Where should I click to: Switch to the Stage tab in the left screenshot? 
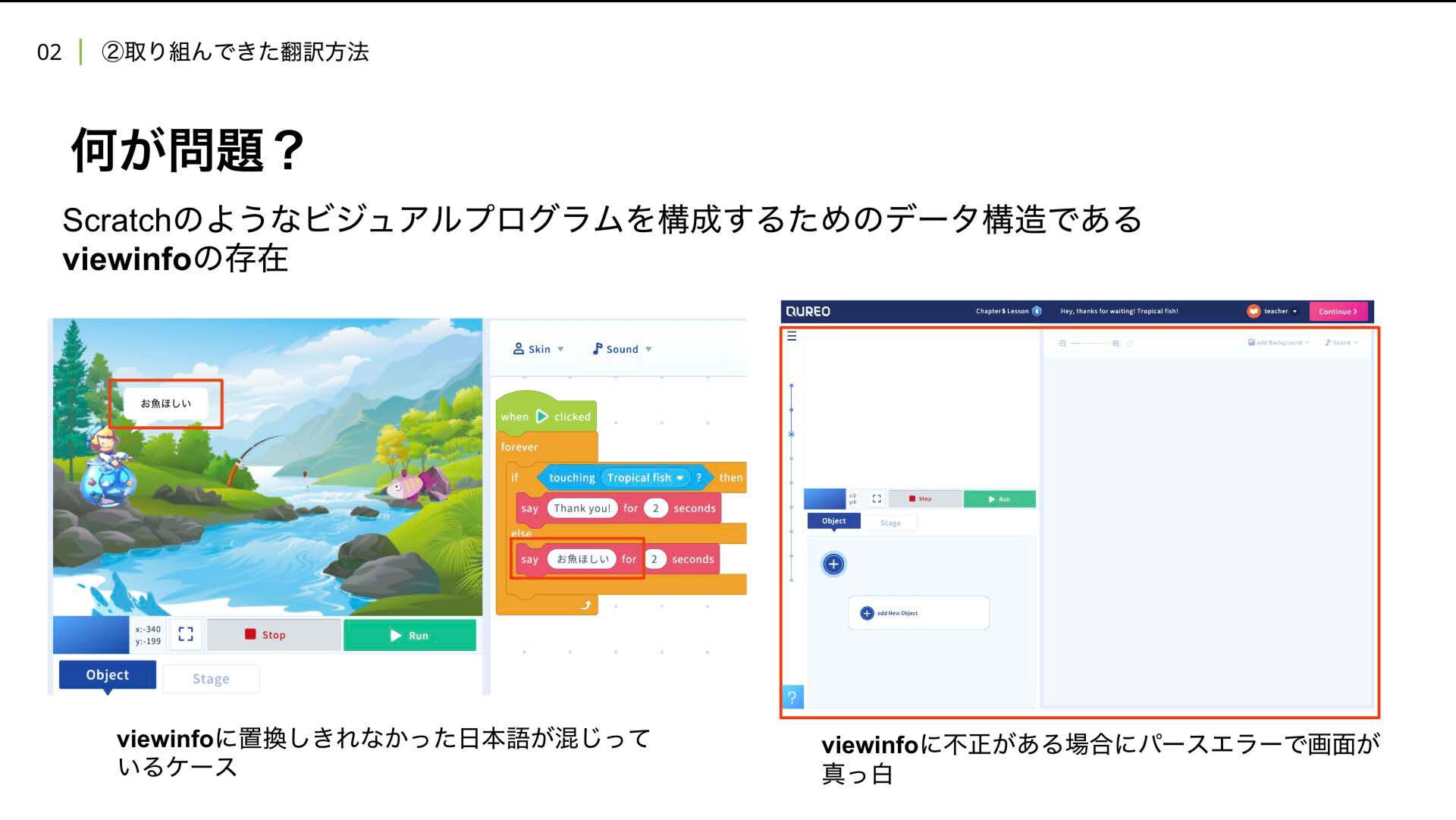211,679
